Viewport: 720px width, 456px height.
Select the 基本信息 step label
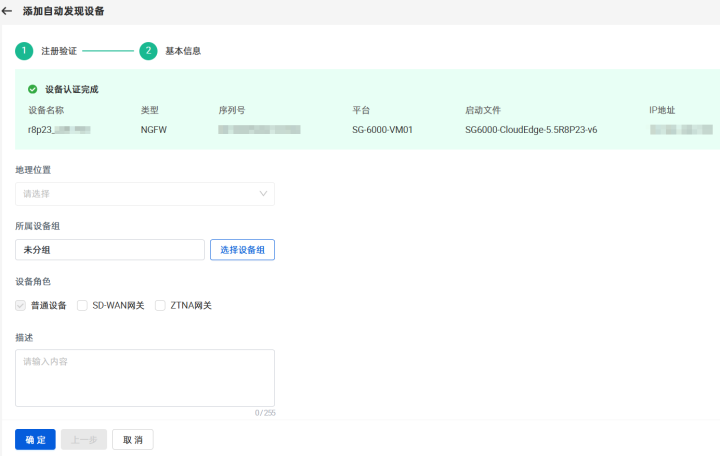[x=183, y=51]
